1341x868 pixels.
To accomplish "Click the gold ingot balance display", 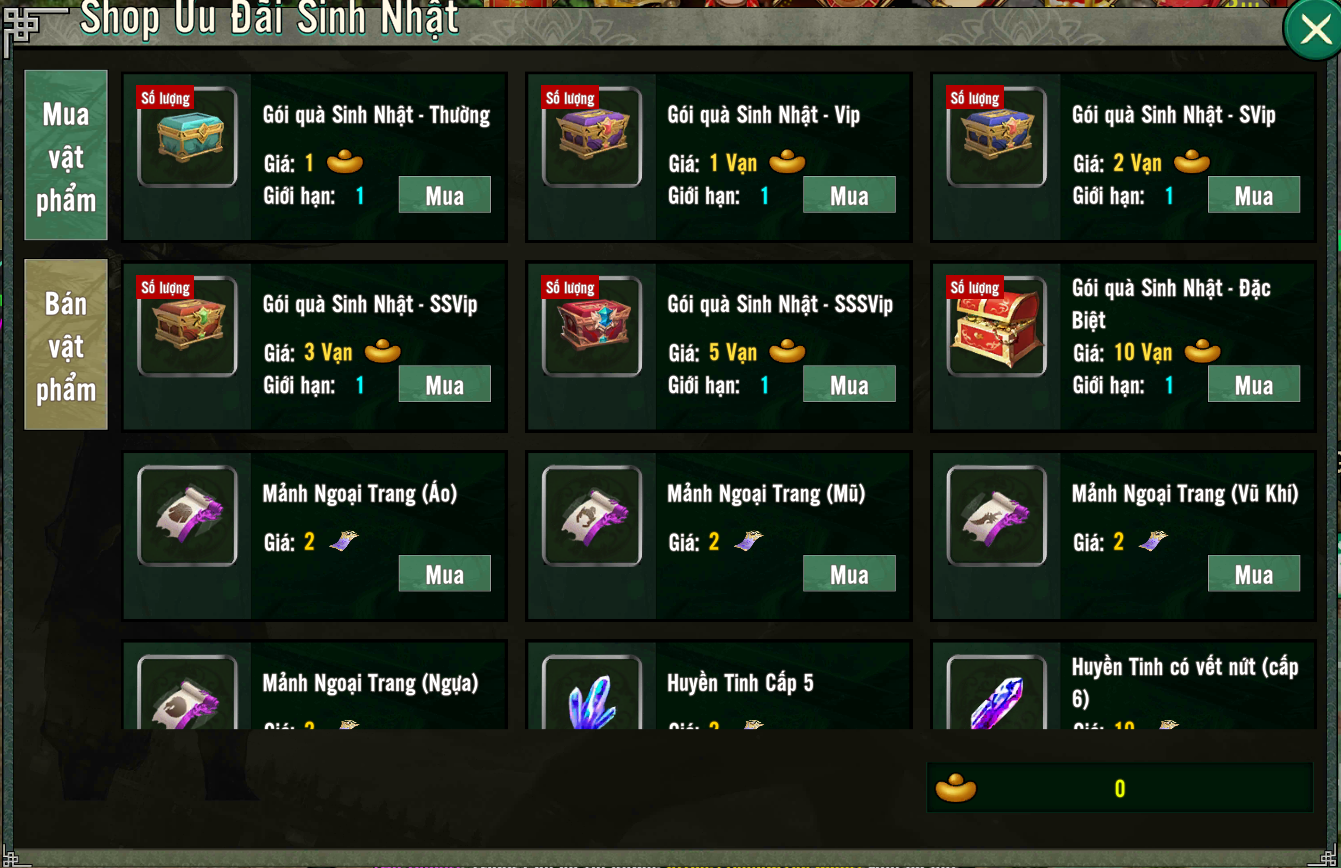I will (x=1119, y=788).
